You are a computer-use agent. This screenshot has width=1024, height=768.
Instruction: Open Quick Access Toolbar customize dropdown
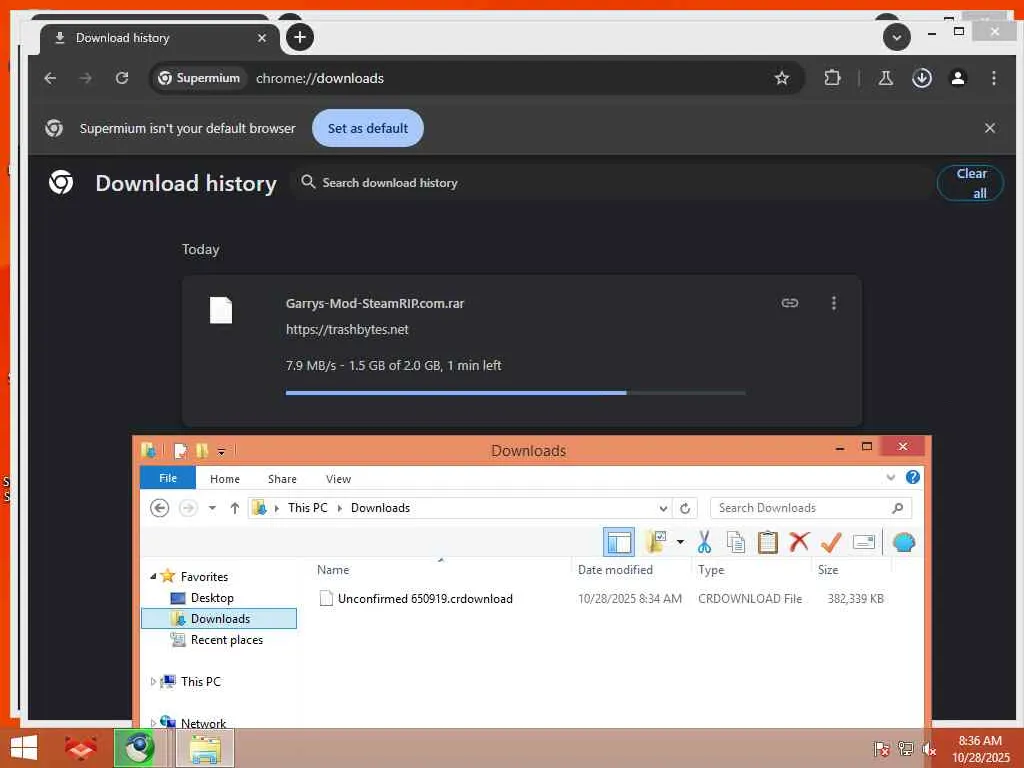pyautogui.click(x=221, y=451)
